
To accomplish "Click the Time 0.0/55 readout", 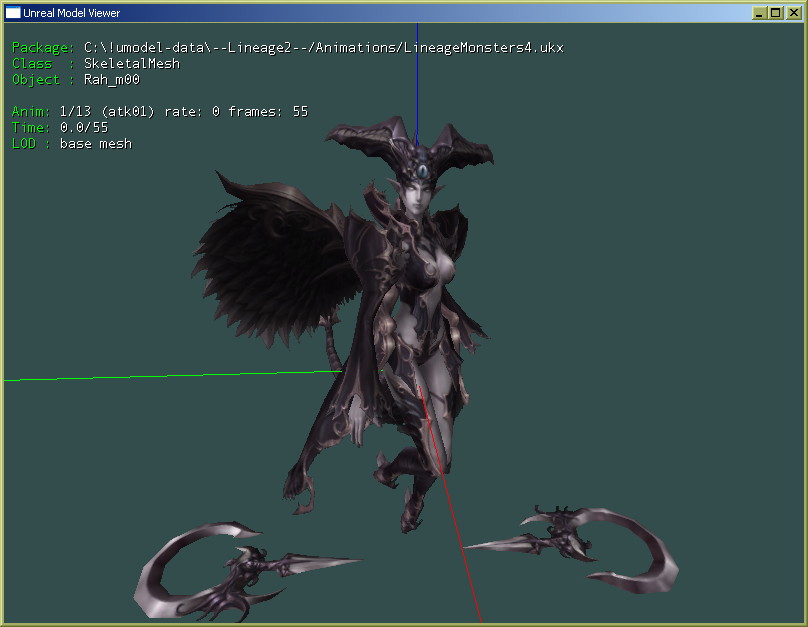I will (x=60, y=128).
